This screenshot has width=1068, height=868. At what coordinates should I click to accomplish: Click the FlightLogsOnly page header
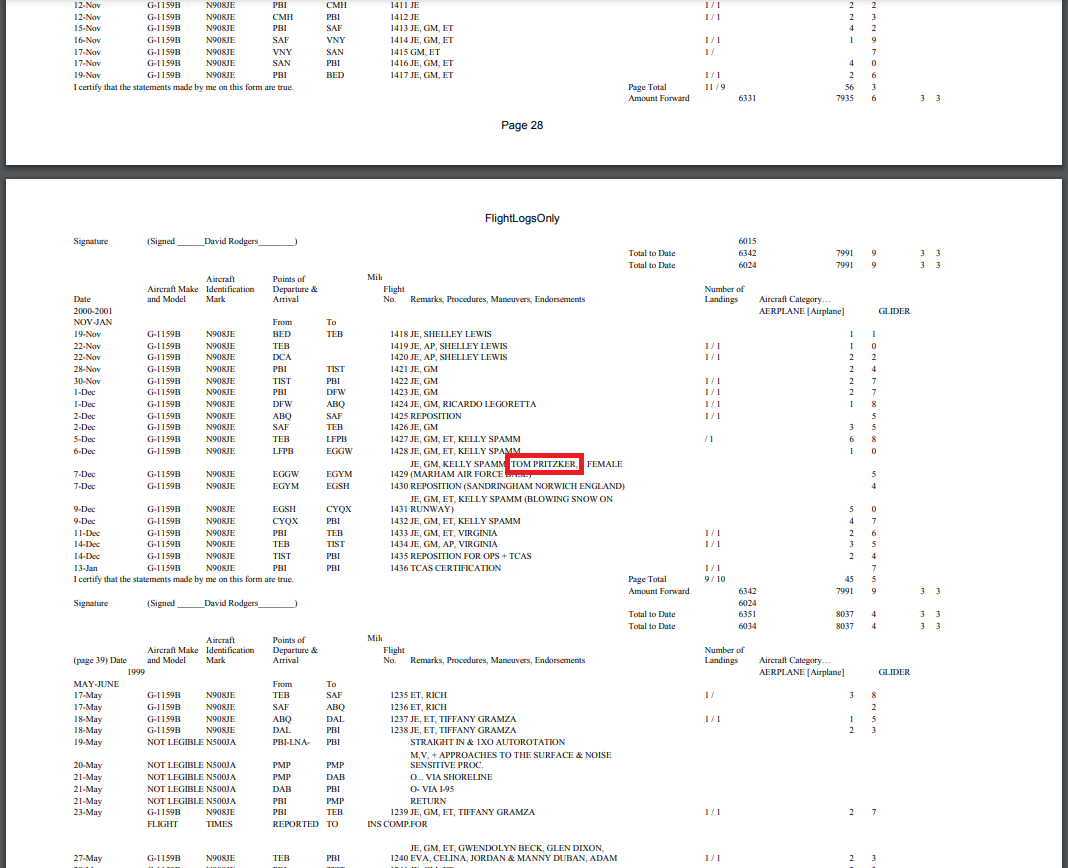[x=521, y=218]
